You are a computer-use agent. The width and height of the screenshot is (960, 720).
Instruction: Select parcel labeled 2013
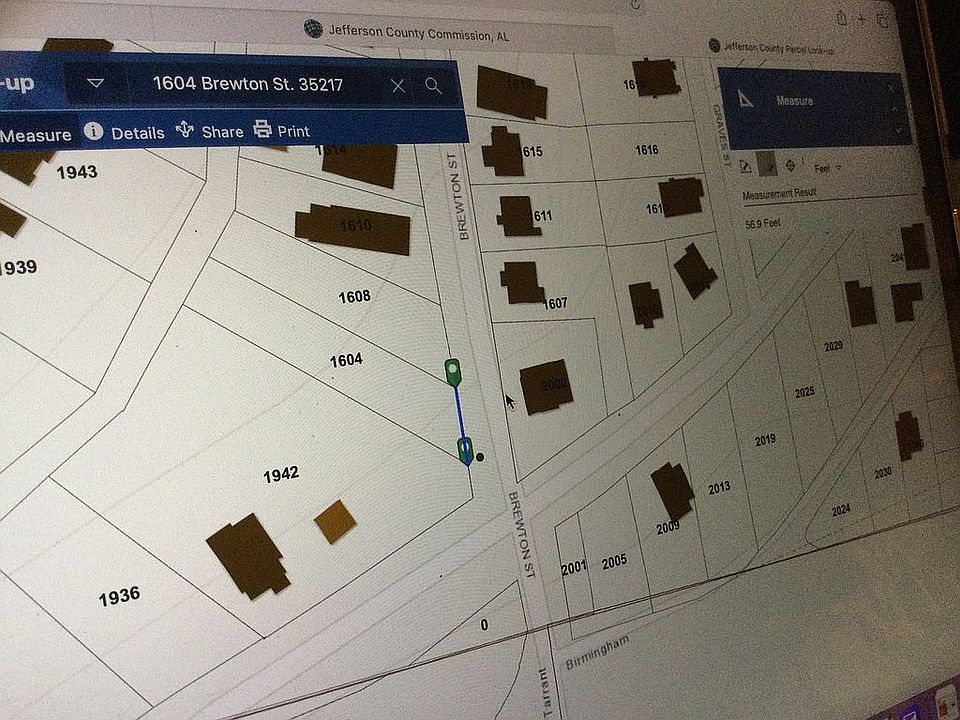pos(719,488)
